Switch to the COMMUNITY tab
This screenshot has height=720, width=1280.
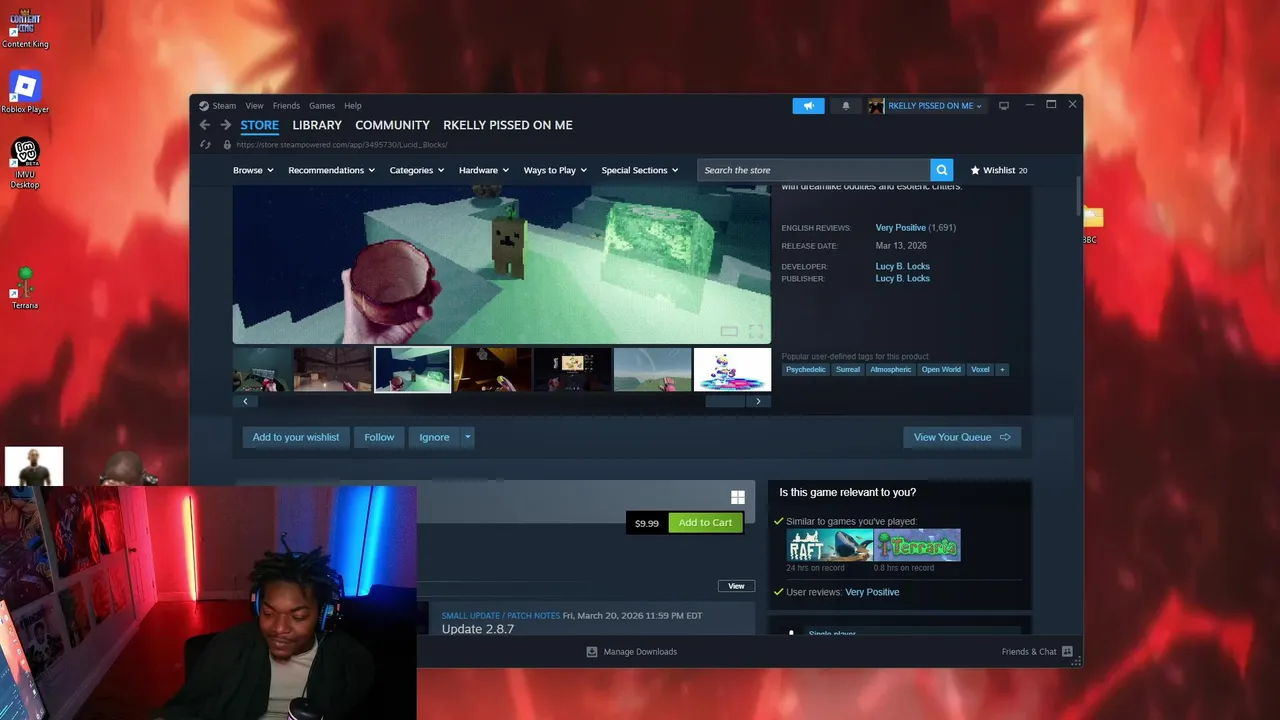point(392,125)
